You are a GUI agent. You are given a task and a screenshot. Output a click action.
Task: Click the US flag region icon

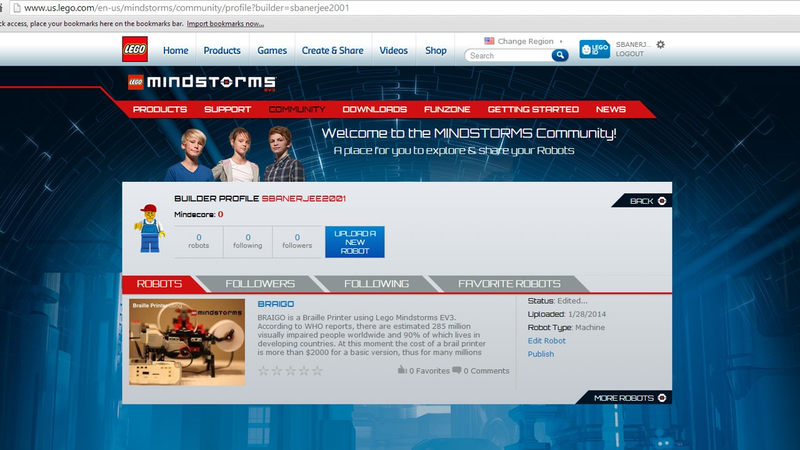[x=489, y=41]
